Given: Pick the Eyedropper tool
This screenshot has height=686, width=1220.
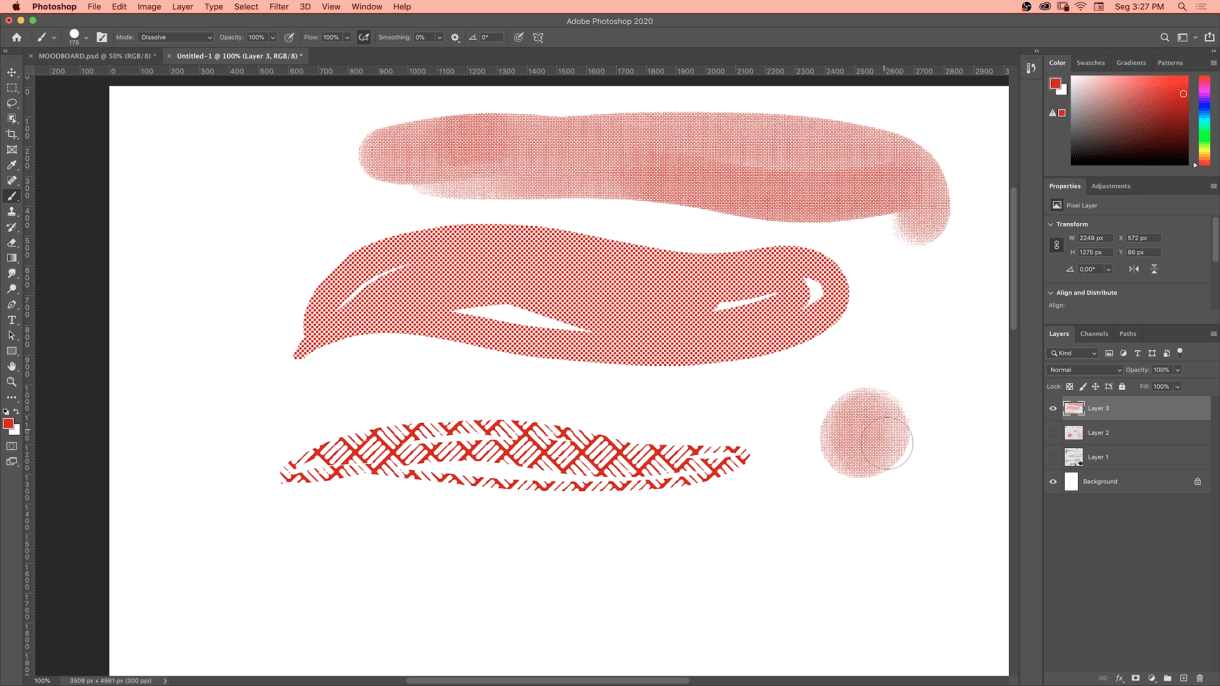Looking at the screenshot, I should [12, 165].
